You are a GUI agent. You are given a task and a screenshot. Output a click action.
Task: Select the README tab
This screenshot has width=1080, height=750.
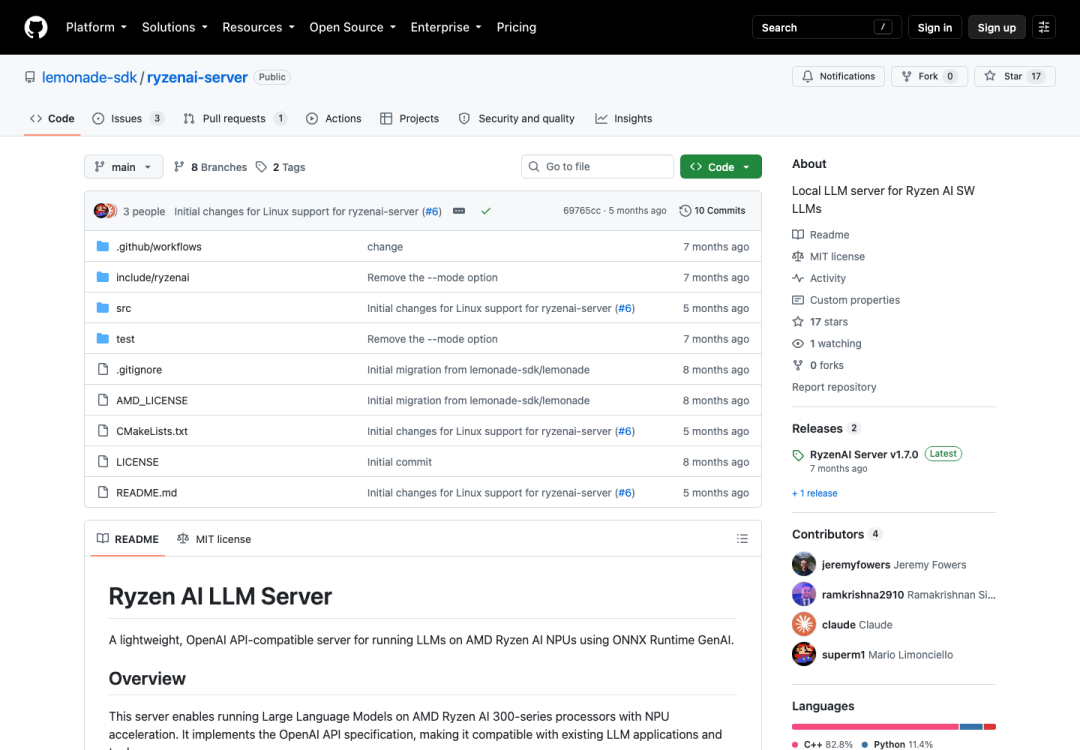coord(127,539)
